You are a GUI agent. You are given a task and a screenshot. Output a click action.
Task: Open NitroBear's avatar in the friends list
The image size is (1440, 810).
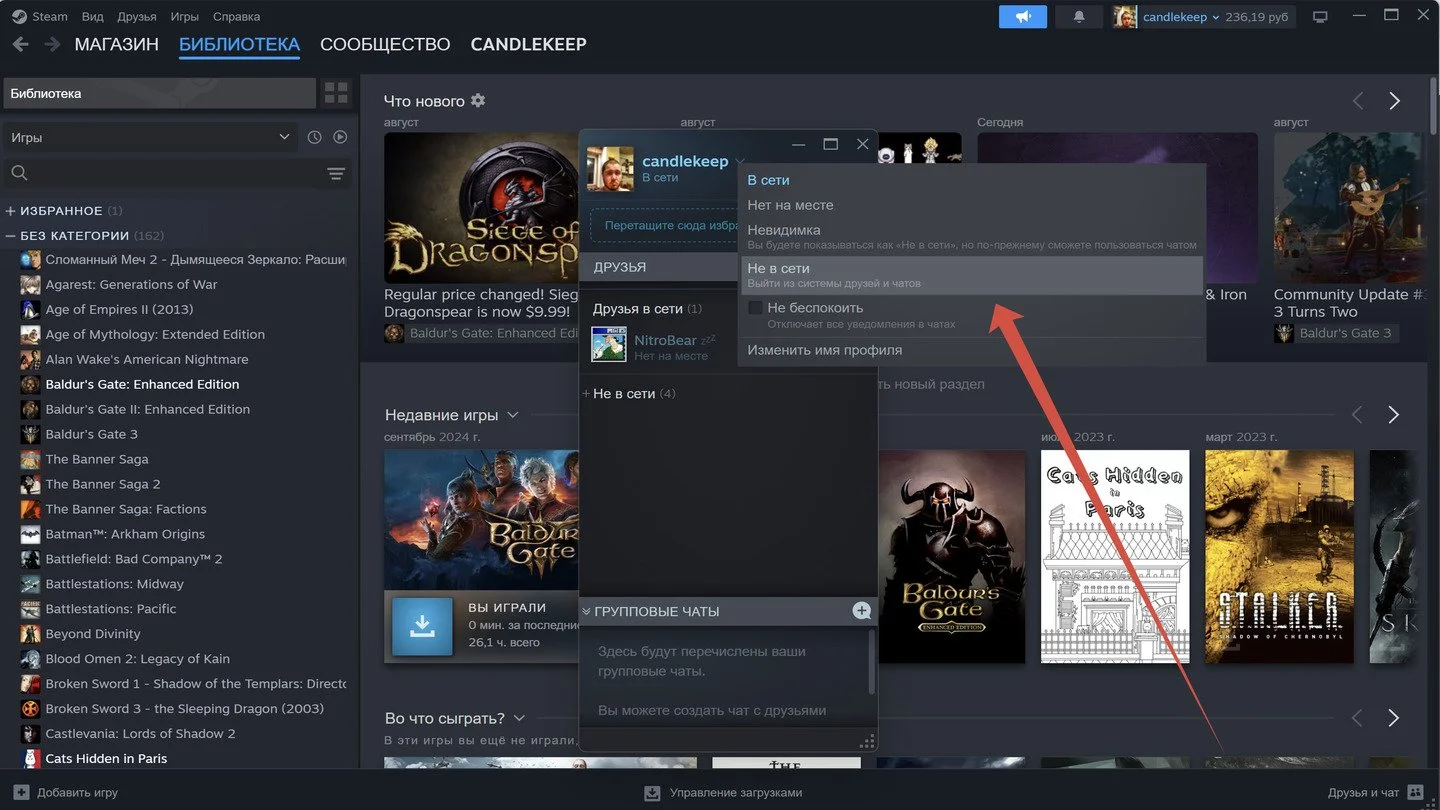pyautogui.click(x=609, y=344)
